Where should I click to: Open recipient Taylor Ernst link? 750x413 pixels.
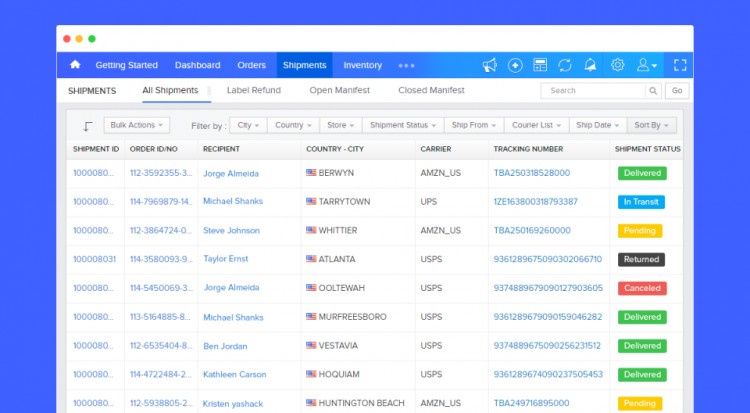(226, 259)
